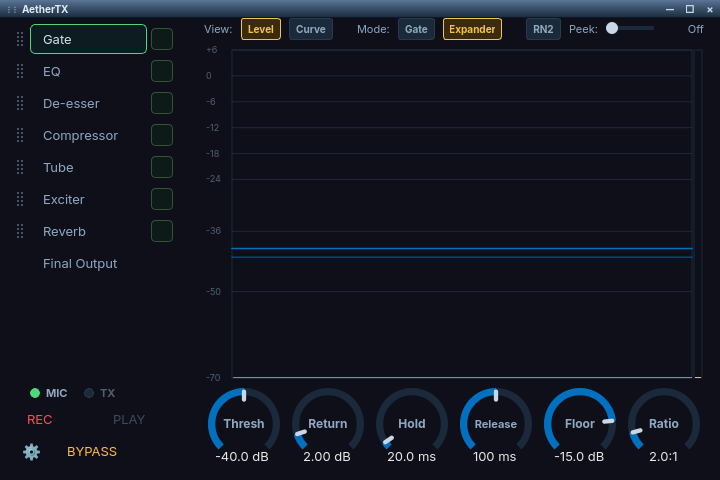Click the REC button
Image resolution: width=720 pixels, height=480 pixels.
pyautogui.click(x=40, y=420)
